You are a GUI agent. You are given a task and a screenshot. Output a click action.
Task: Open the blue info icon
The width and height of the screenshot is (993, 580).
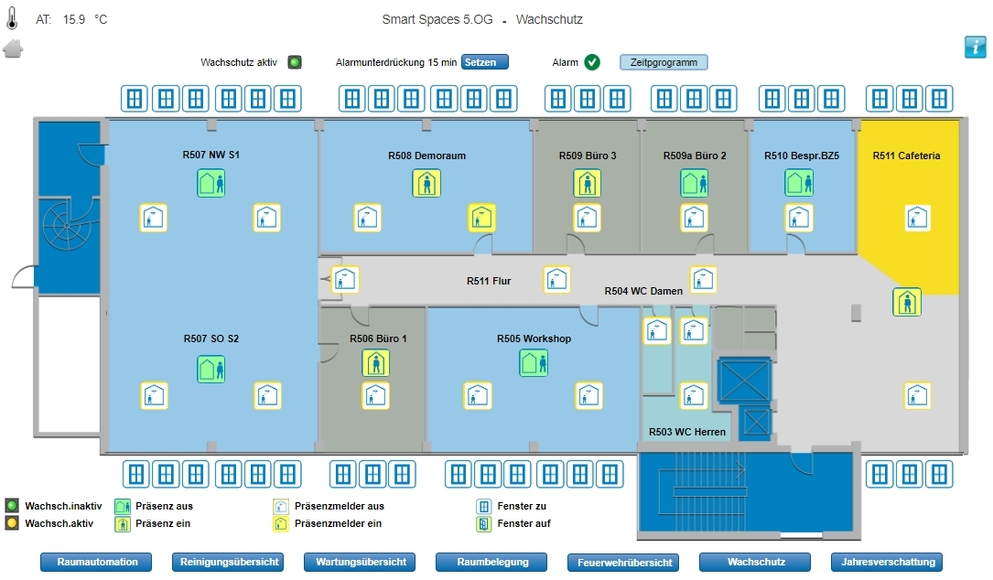point(975,46)
